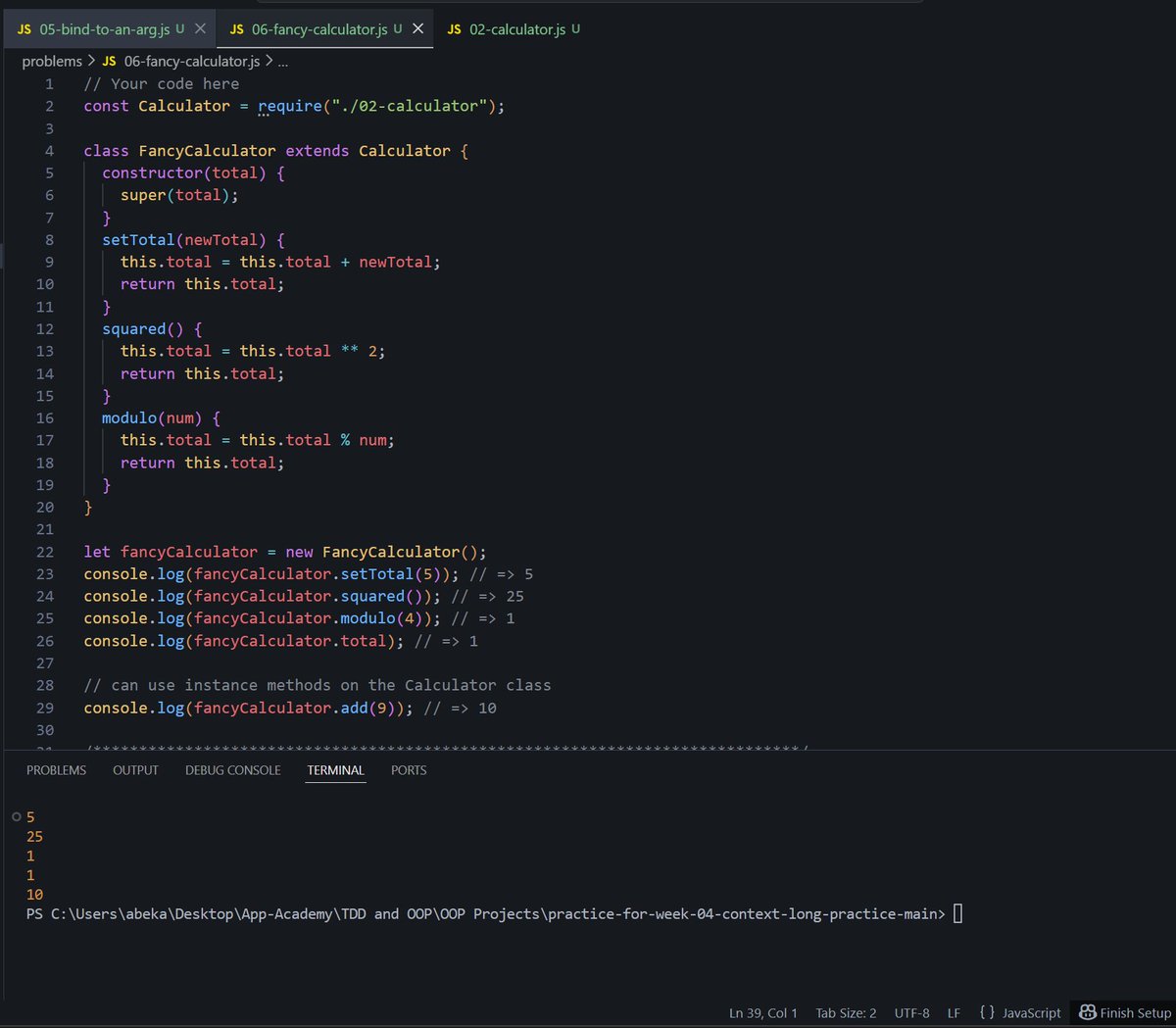Viewport: 1176px width, 1028px height.
Task: Click the Ln 39, Col 1 cursor position indicator
Action: tap(762, 1012)
